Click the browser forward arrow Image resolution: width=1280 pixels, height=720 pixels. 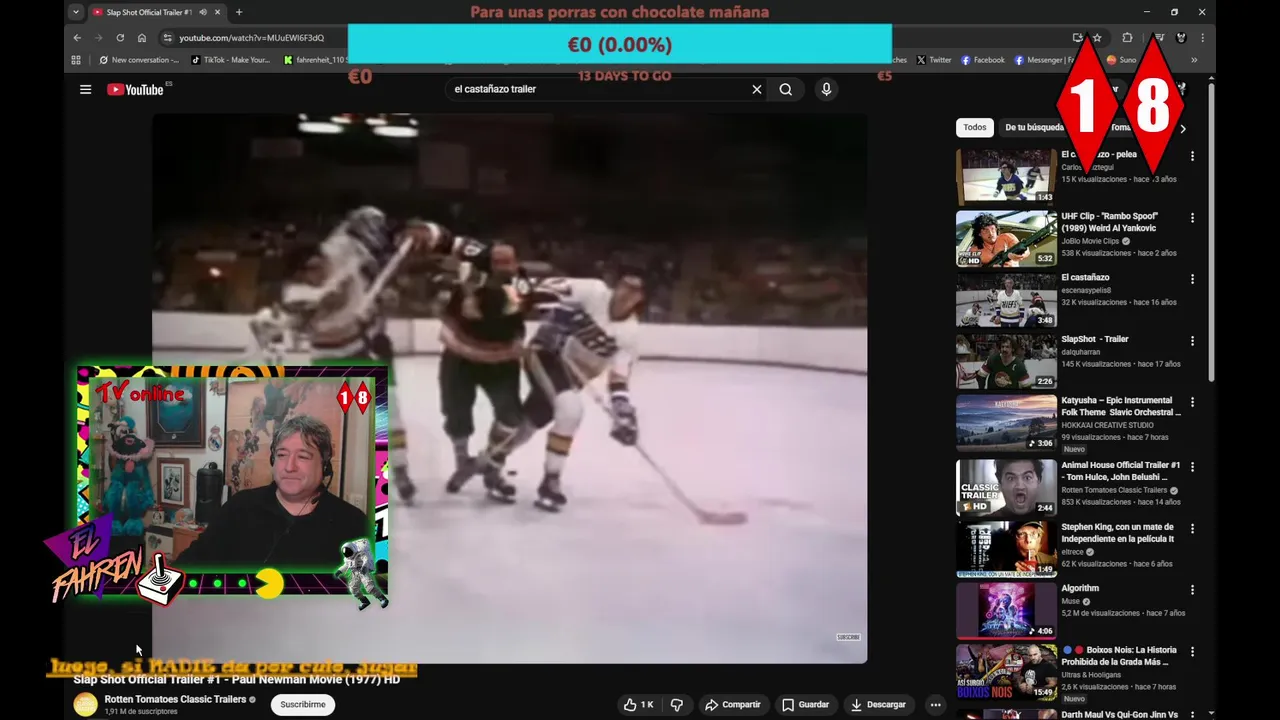(x=98, y=38)
